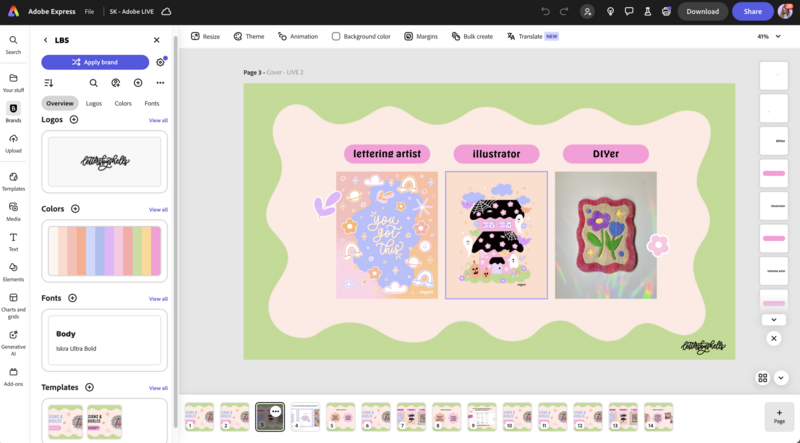
Task: Click the comments speech bubble icon
Action: pos(629,11)
